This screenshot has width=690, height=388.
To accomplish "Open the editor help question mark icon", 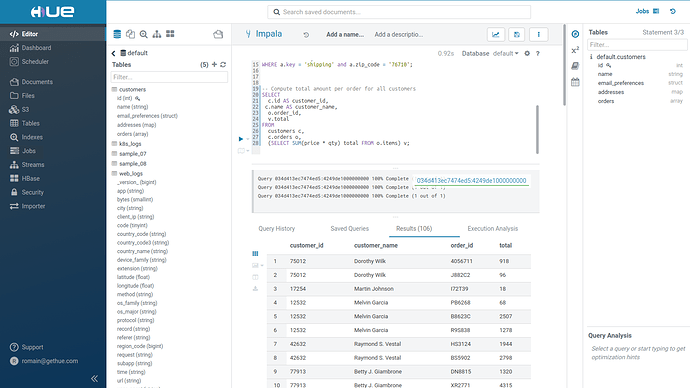I will 538,53.
